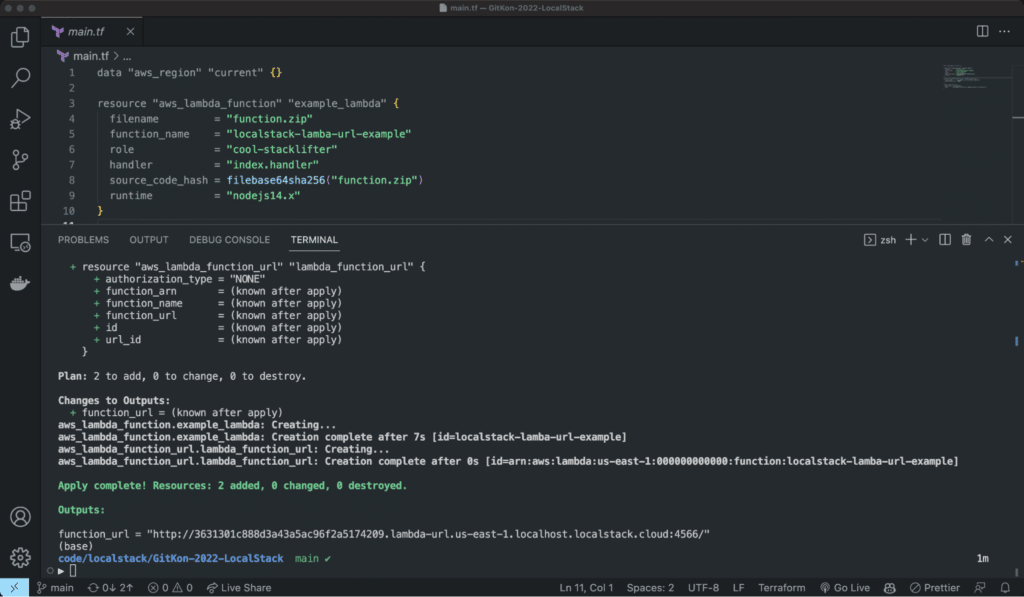Change language mode Terraform
This screenshot has width=1024, height=597.
[x=782, y=588]
